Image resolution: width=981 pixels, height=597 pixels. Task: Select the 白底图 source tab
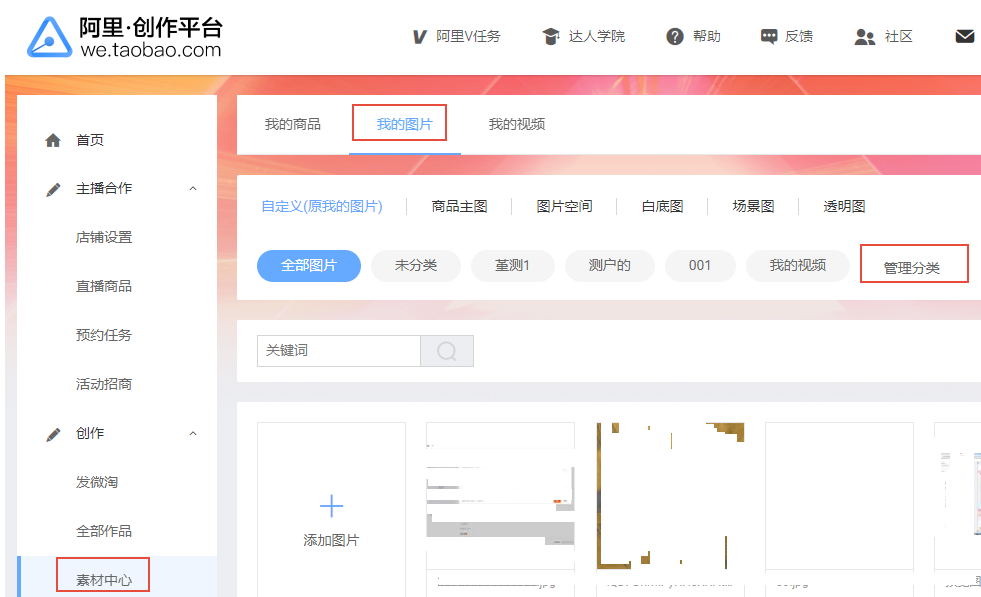663,206
